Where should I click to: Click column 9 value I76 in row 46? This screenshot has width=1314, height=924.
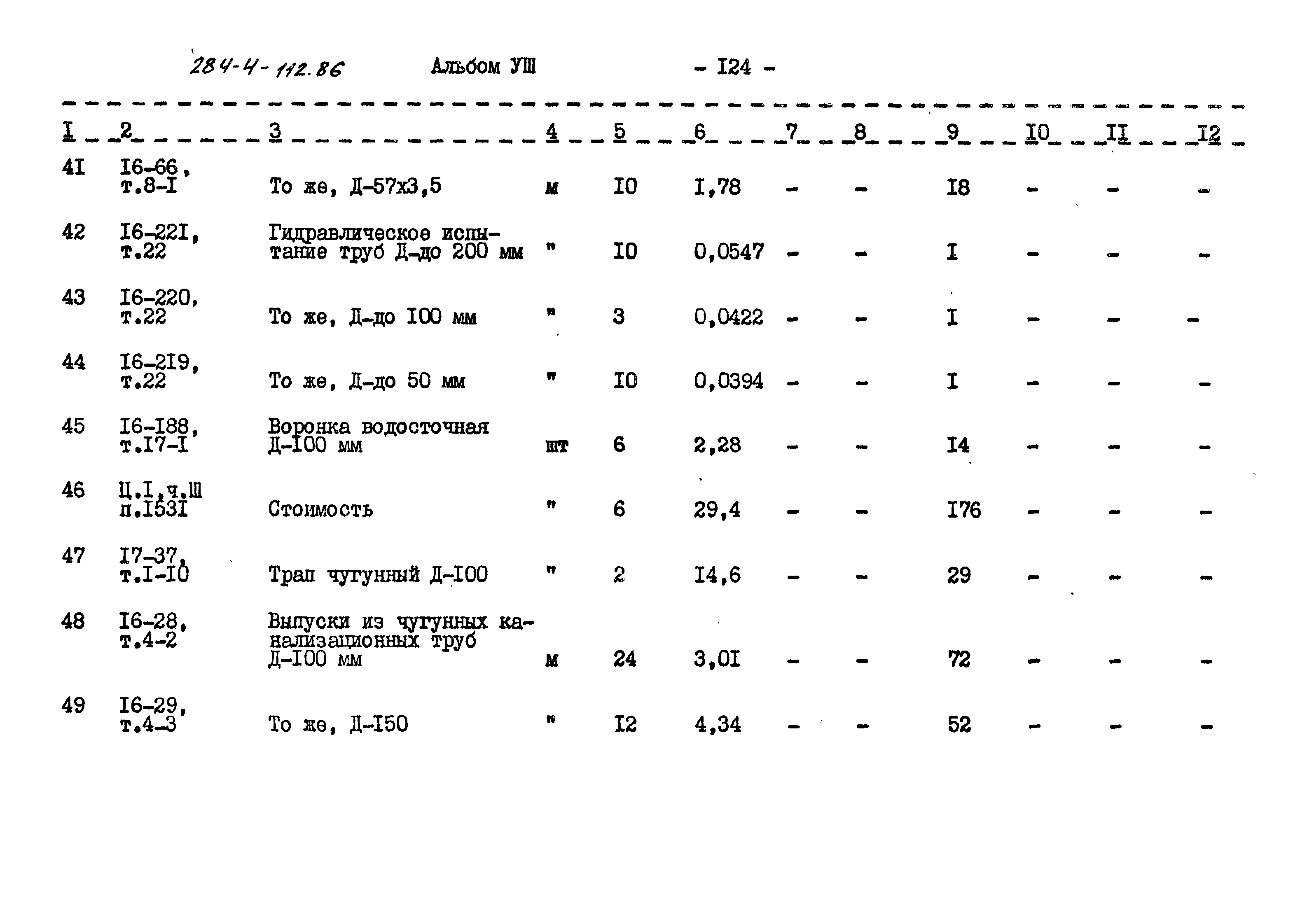949,510
